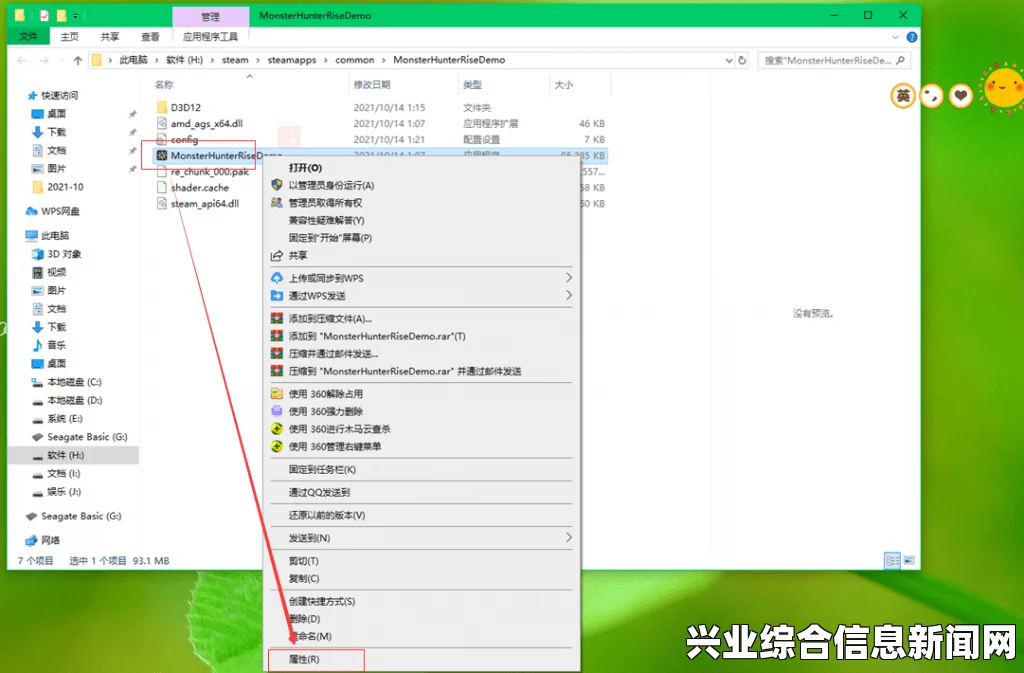1024x673 pixels.
Task: Switch to large icons view in status bar
Action: tap(908, 561)
